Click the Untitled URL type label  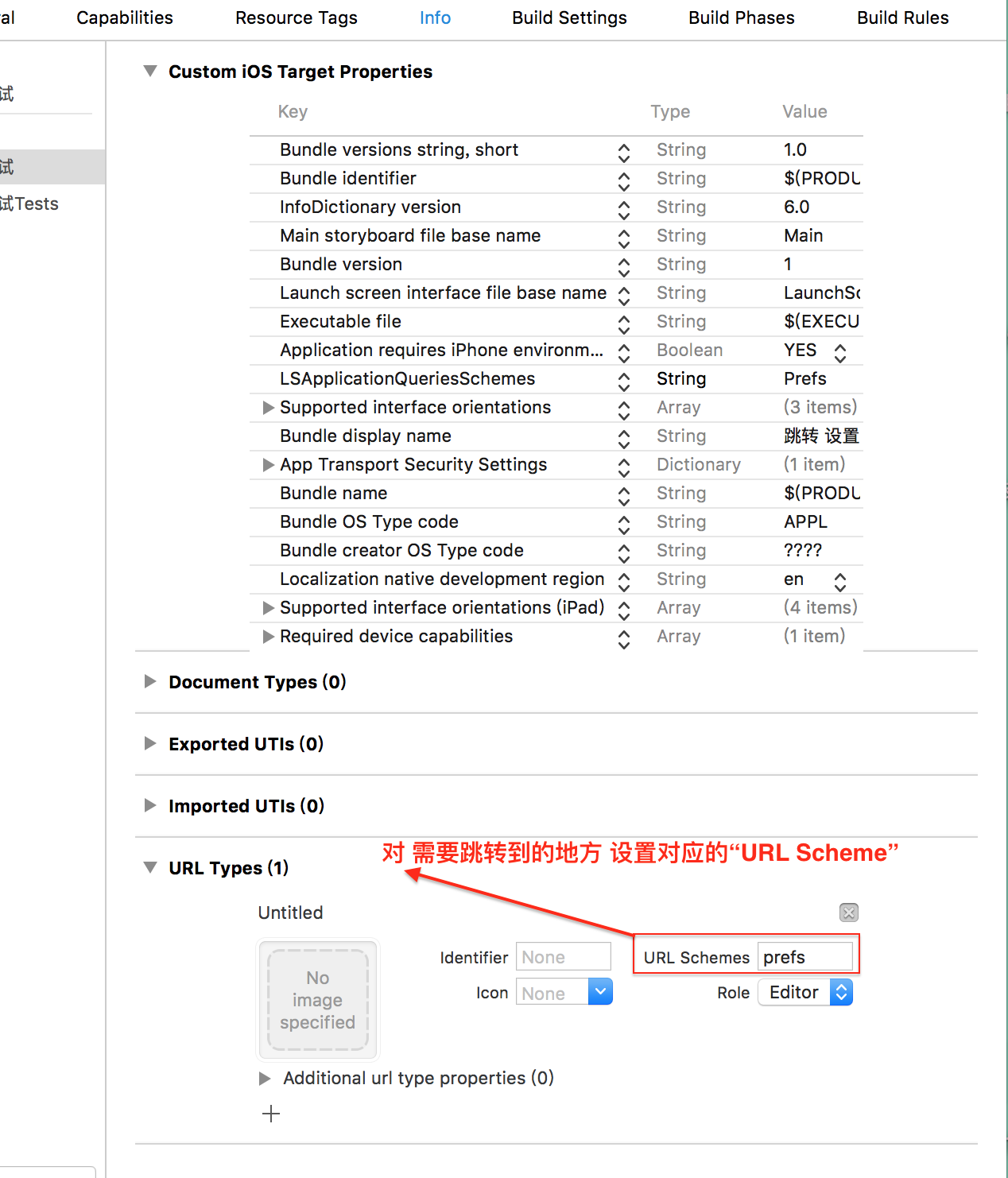pyautogui.click(x=290, y=913)
